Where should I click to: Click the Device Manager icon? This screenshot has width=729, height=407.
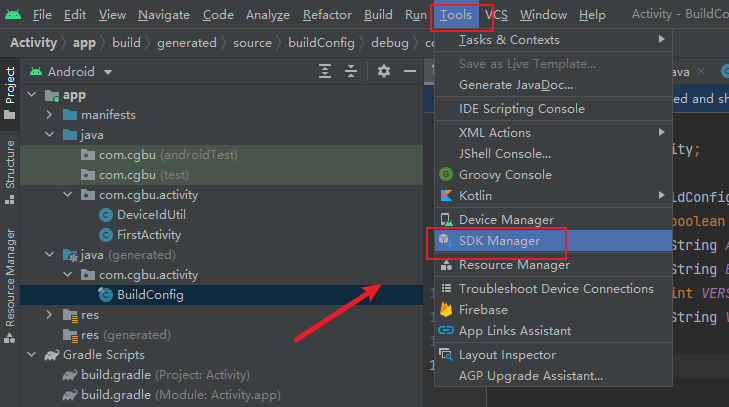tap(446, 220)
